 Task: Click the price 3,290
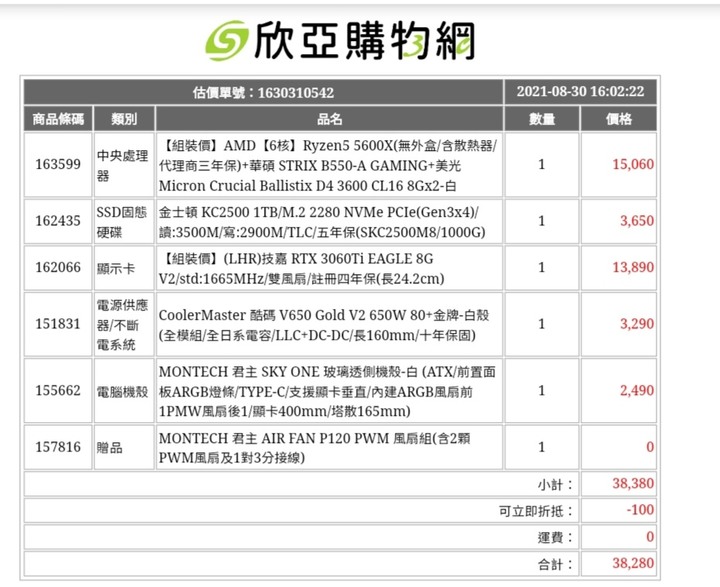point(637,324)
